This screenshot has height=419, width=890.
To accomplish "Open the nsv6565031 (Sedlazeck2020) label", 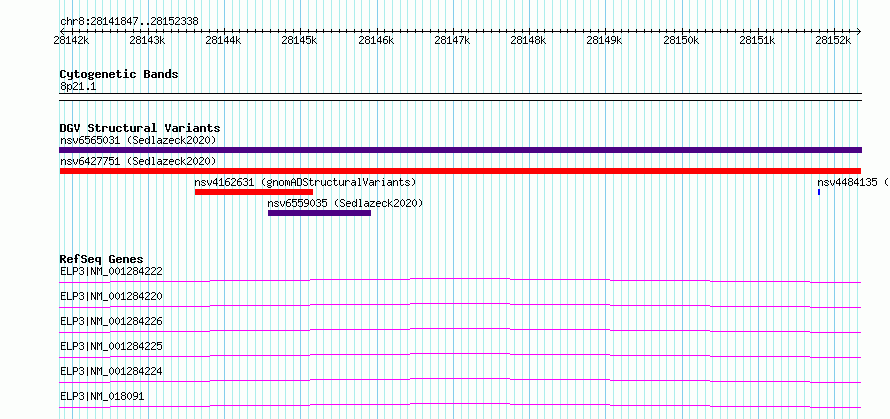I will [138, 140].
